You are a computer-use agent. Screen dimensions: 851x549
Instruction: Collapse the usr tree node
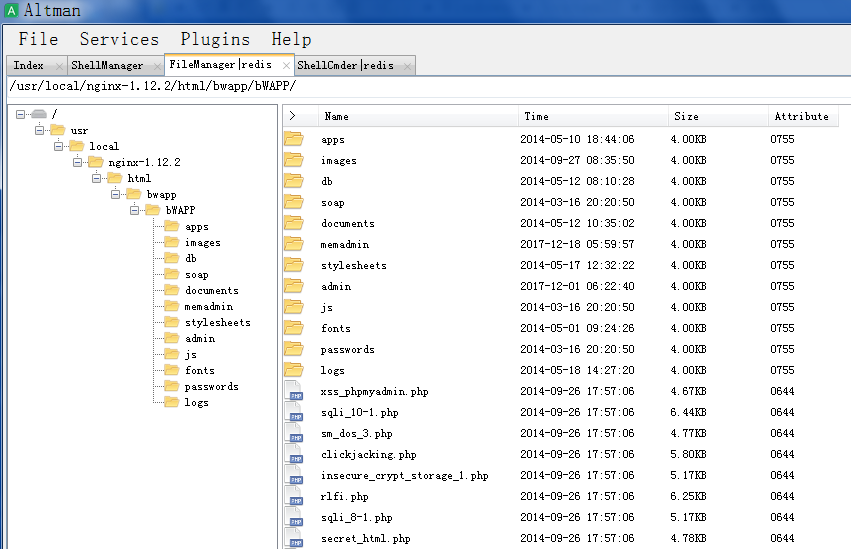(x=39, y=130)
